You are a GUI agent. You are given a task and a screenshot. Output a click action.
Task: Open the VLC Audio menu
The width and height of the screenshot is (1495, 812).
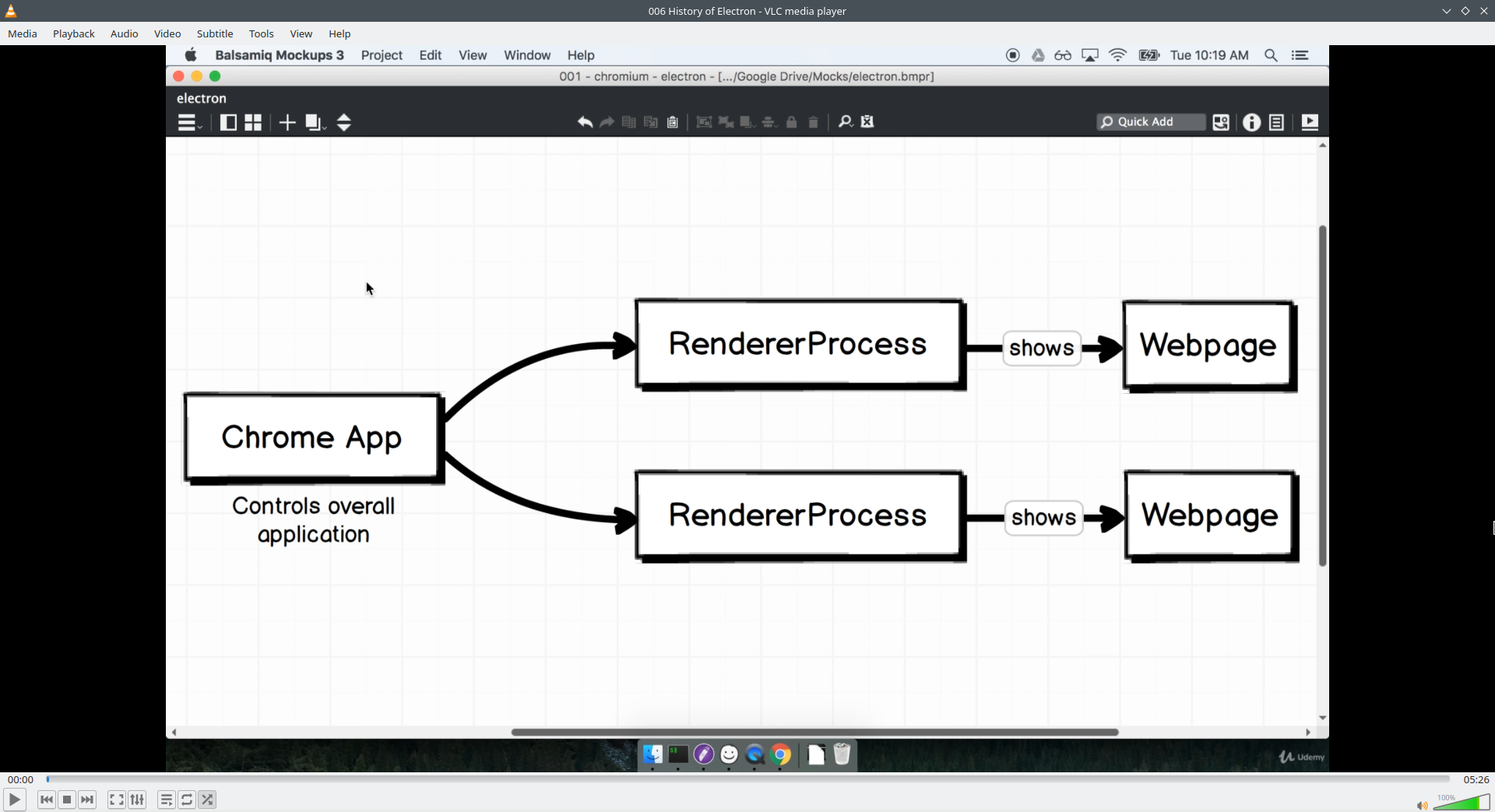coord(124,33)
